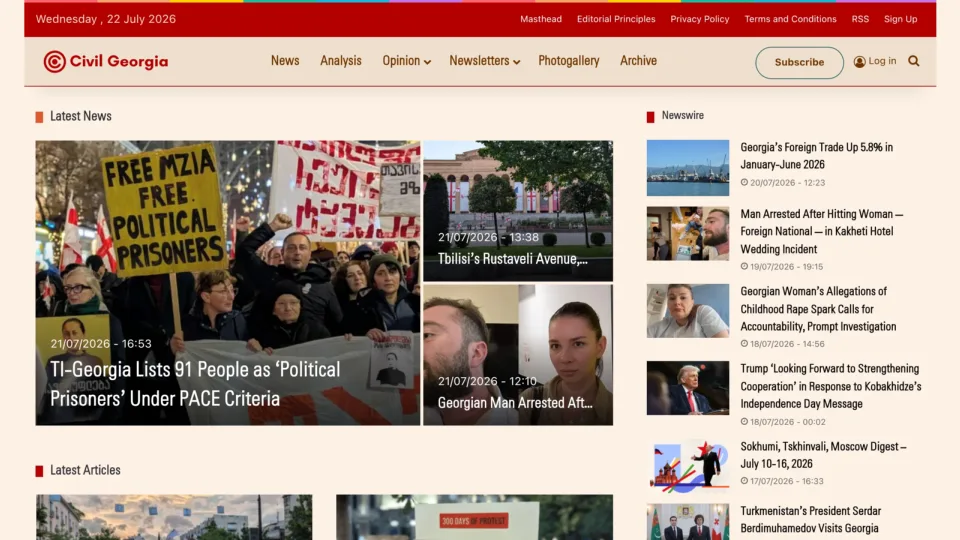The image size is (960, 540).
Task: Click the Sign Up link
Action: tap(901, 19)
